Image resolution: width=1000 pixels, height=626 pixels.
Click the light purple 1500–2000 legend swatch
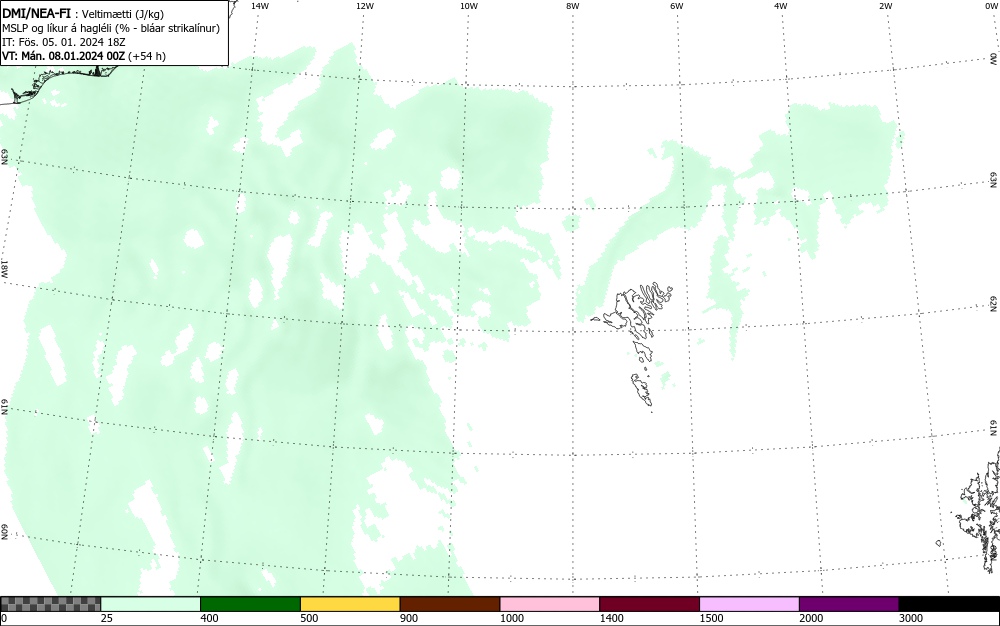[x=749, y=604]
